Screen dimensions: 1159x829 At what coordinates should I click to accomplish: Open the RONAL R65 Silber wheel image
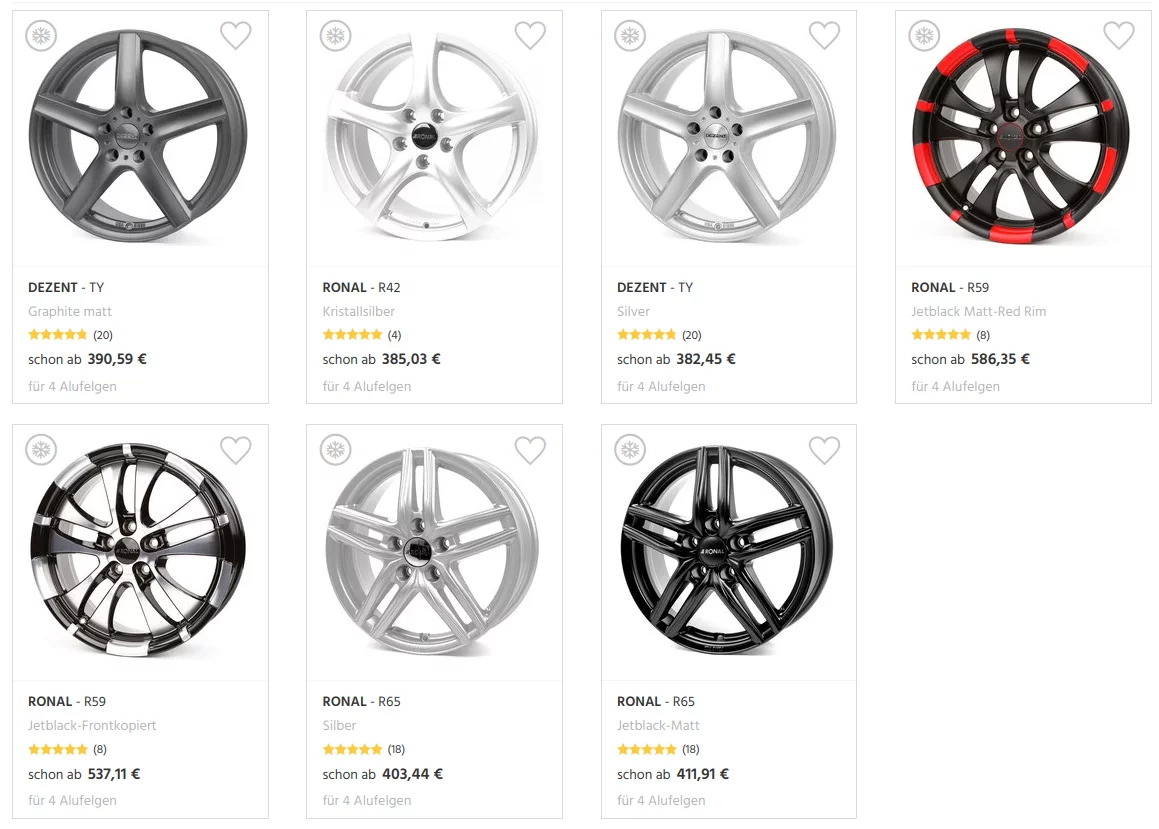point(432,550)
